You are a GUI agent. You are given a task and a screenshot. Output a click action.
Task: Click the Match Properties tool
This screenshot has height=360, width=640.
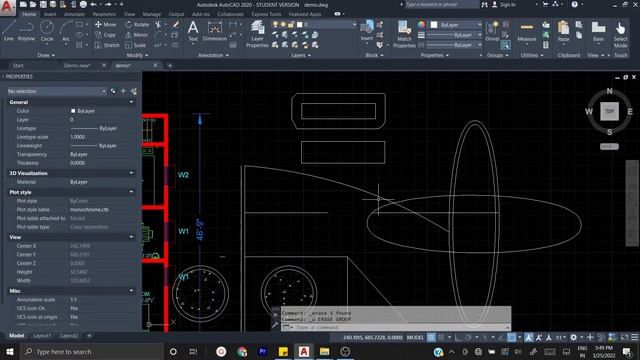(x=404, y=34)
